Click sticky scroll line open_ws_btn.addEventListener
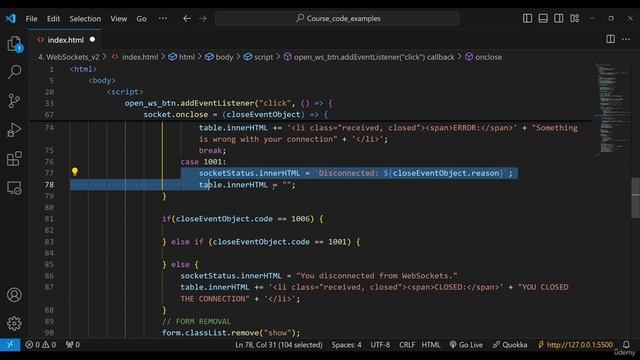 click(229, 103)
